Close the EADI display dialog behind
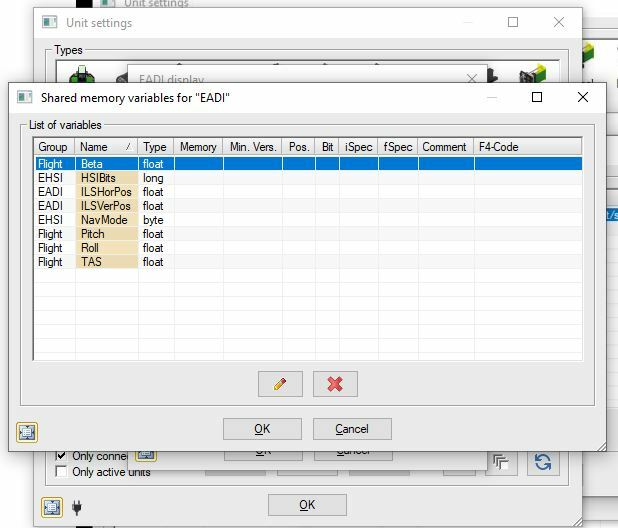The width and height of the screenshot is (618, 528). tap(471, 78)
